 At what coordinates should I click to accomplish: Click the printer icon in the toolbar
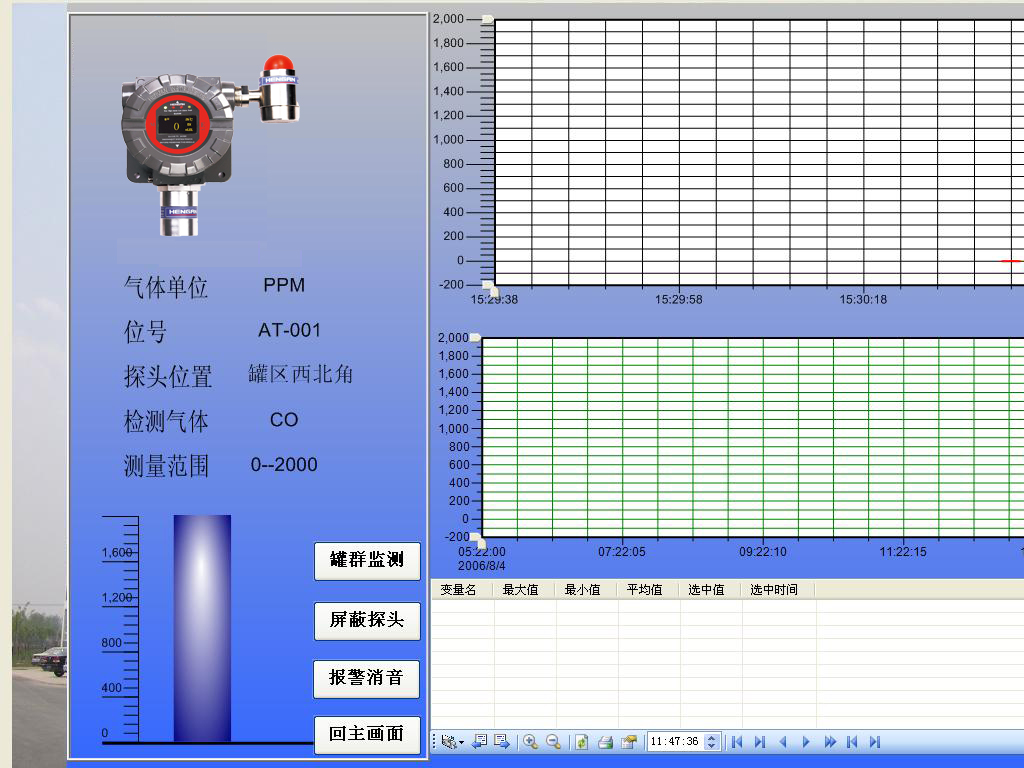(x=605, y=742)
